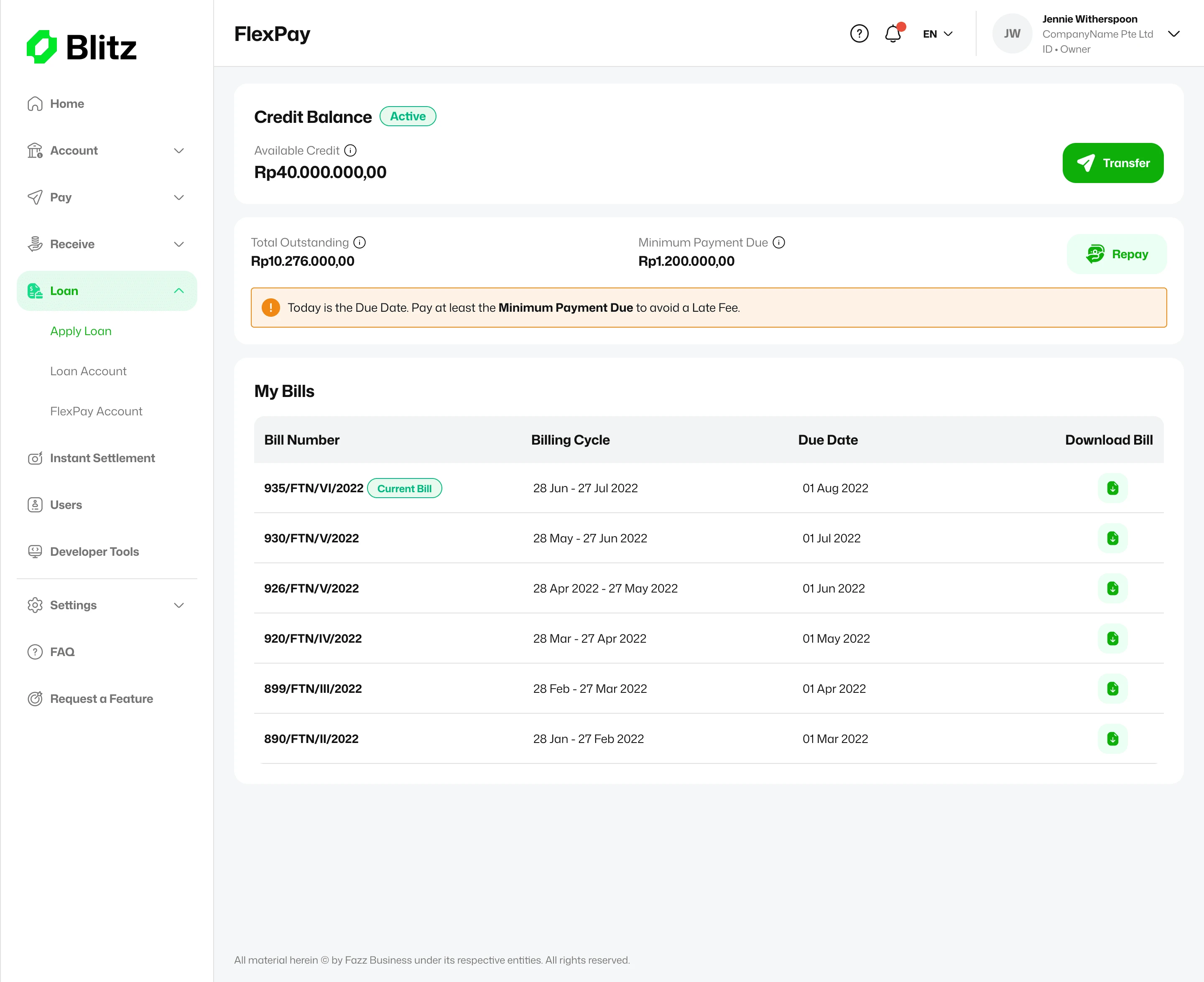Click billing cycle 28 Feb - 27 Mar 2022
Image resolution: width=1204 pixels, height=982 pixels.
[589, 688]
